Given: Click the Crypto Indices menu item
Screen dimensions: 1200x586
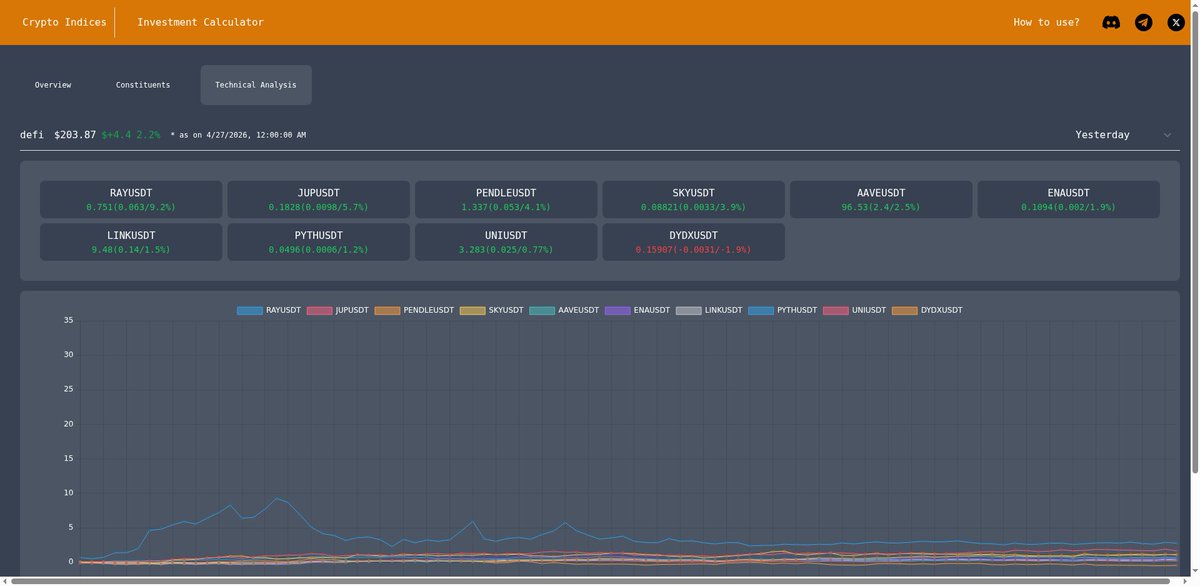Looking at the screenshot, I should [x=63, y=21].
